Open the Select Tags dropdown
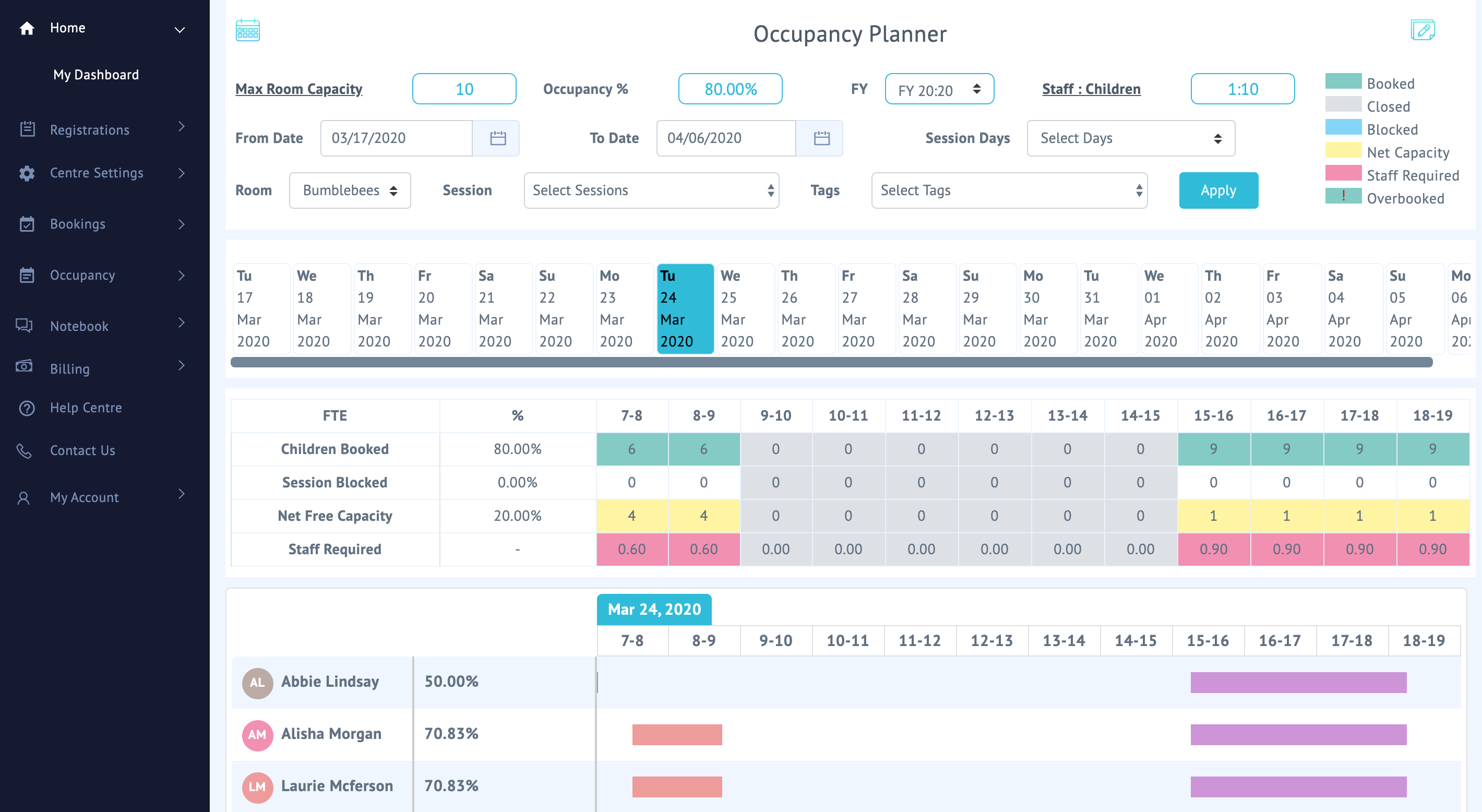Screen dimensions: 1482x812 (x=1009, y=190)
